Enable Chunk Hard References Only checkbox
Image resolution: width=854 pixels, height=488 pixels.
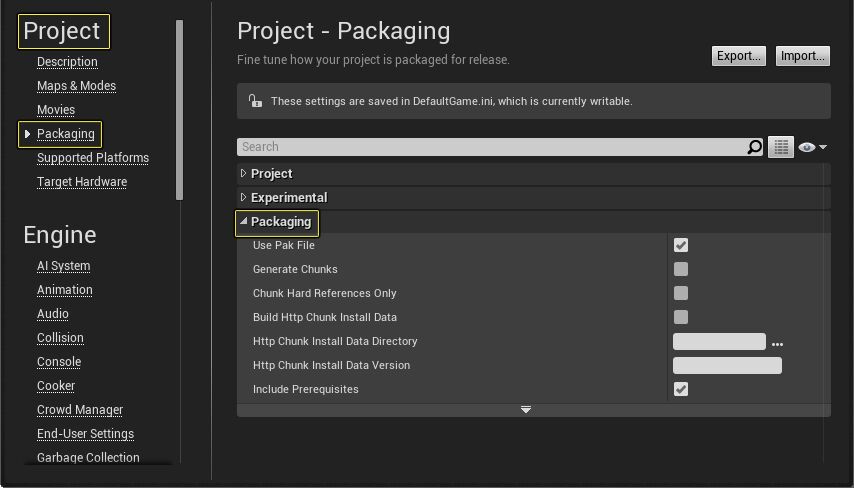point(681,293)
